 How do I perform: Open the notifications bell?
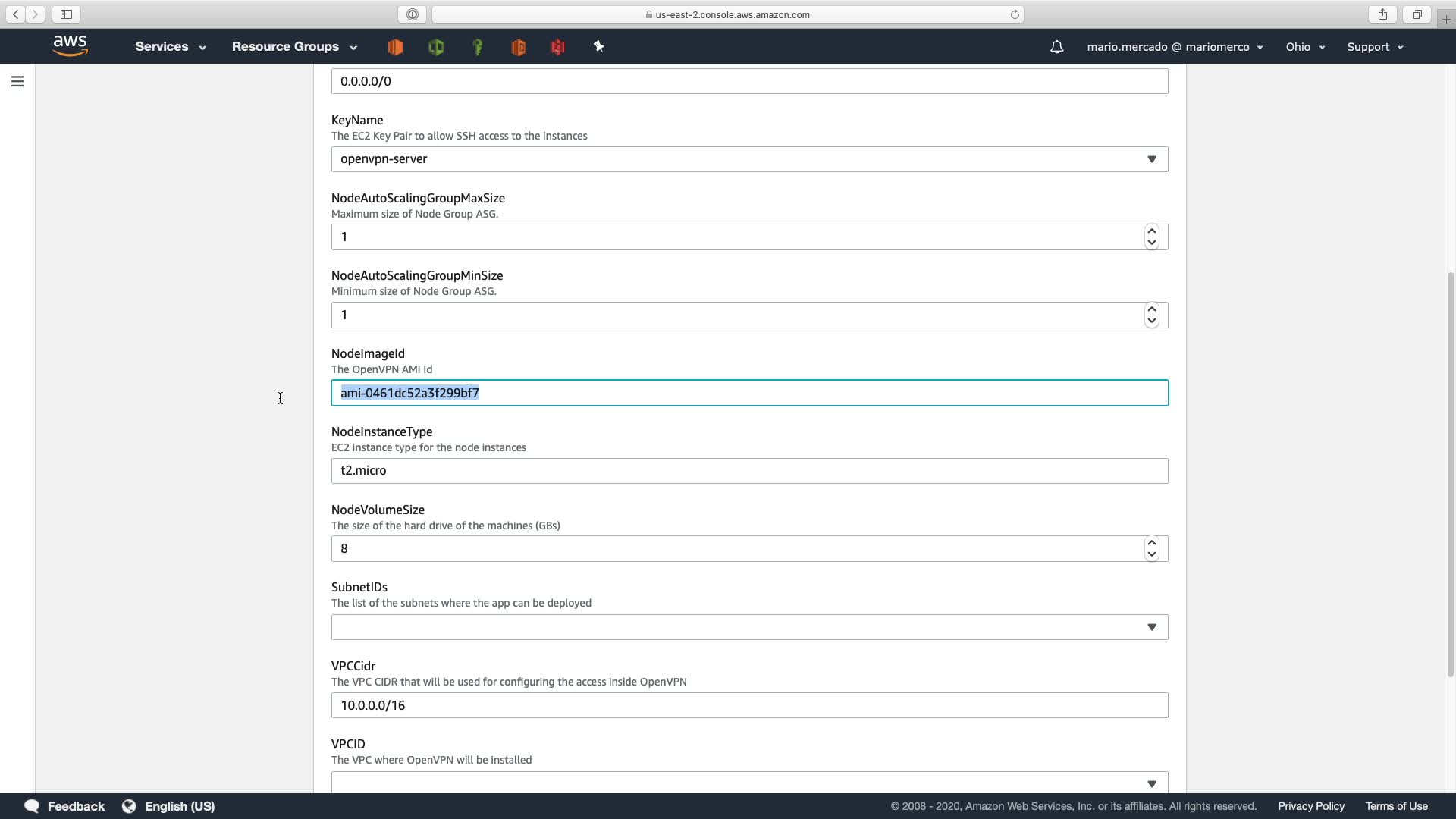1056,47
